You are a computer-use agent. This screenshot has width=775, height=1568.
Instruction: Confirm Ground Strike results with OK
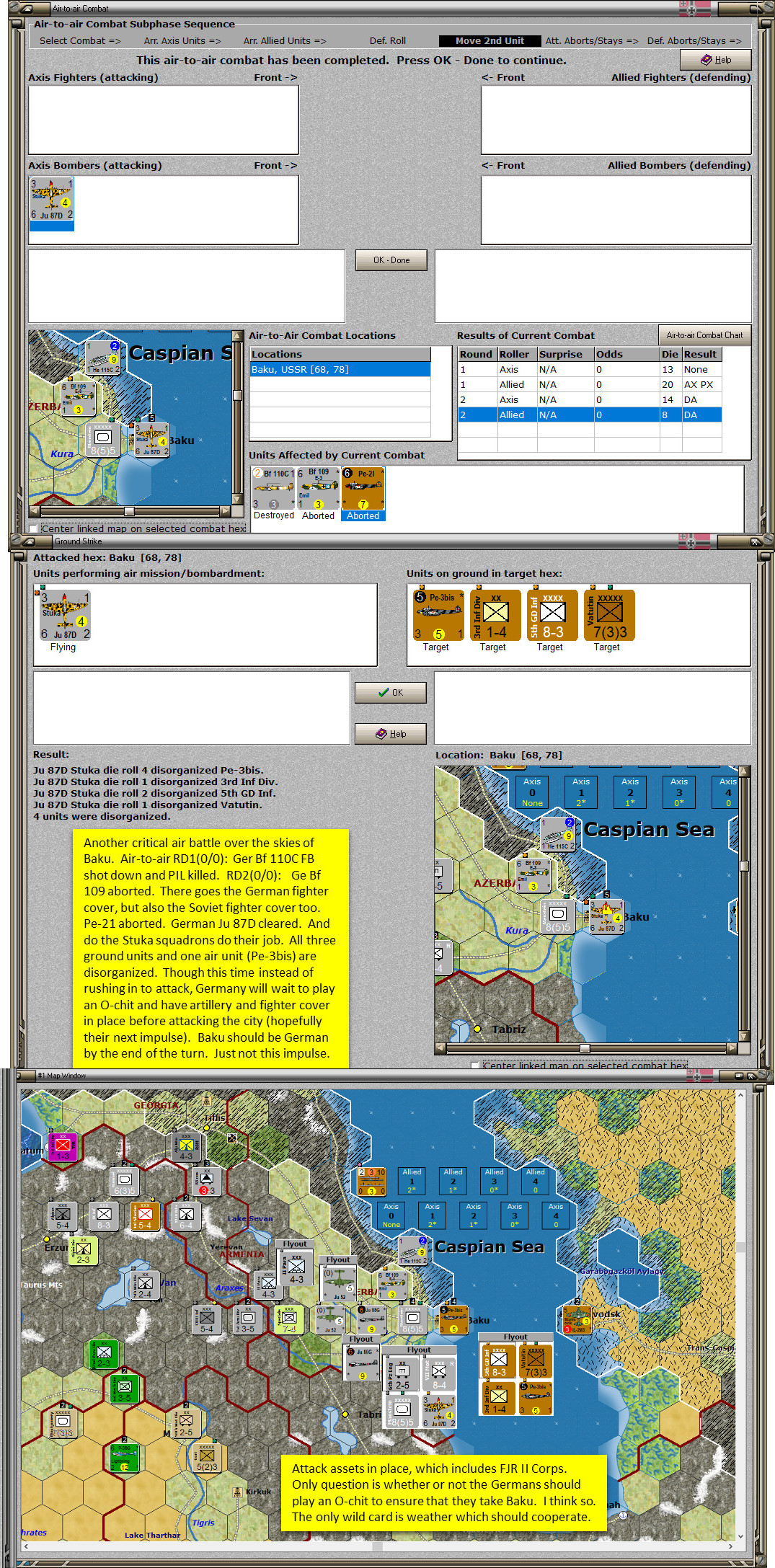point(391,693)
